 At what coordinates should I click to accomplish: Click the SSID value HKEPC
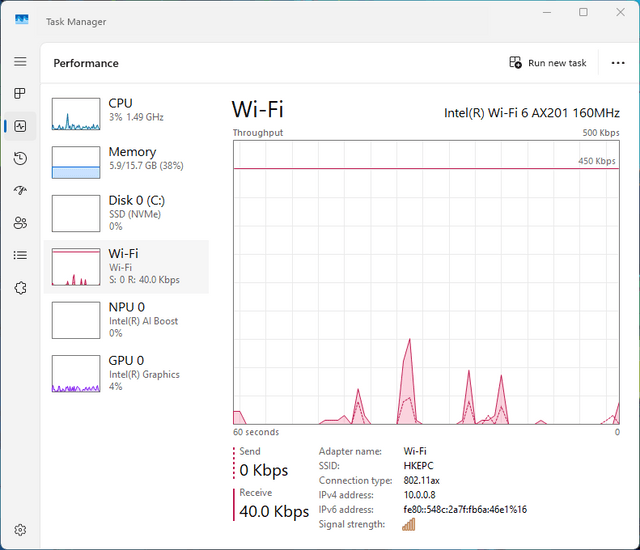pos(418,466)
